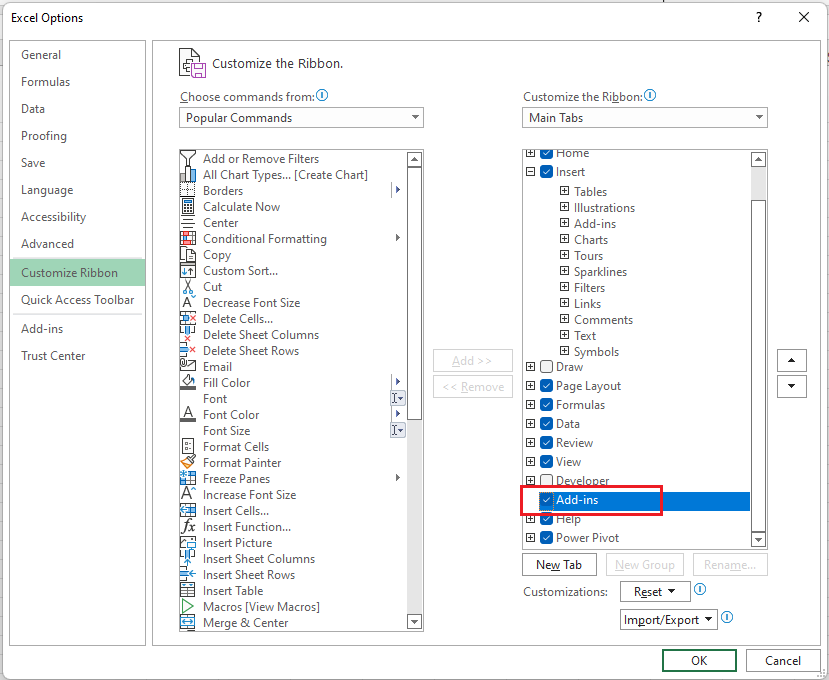Click the Decrease Font Size icon

coord(188,302)
